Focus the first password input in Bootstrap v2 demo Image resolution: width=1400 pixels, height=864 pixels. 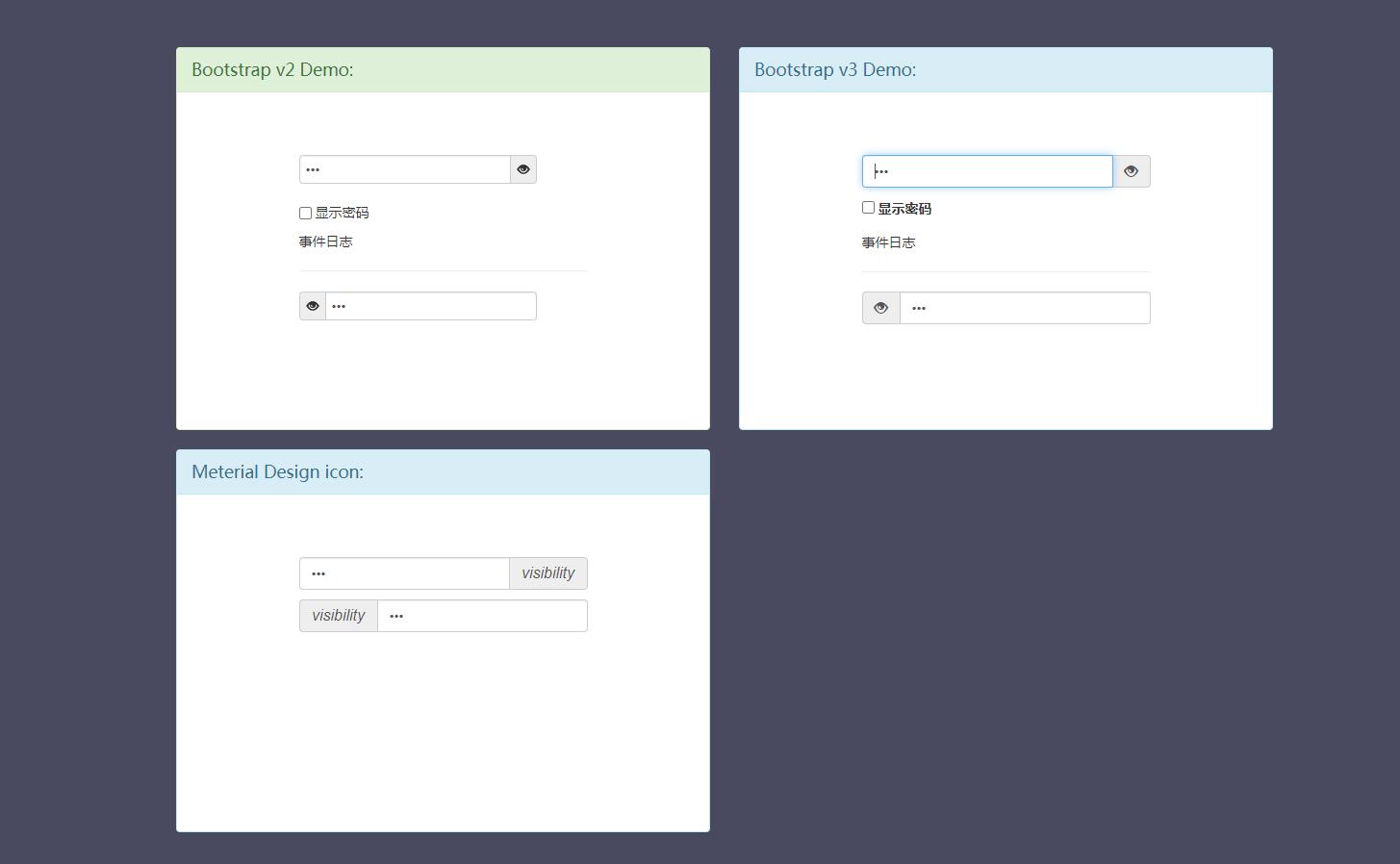pos(405,169)
